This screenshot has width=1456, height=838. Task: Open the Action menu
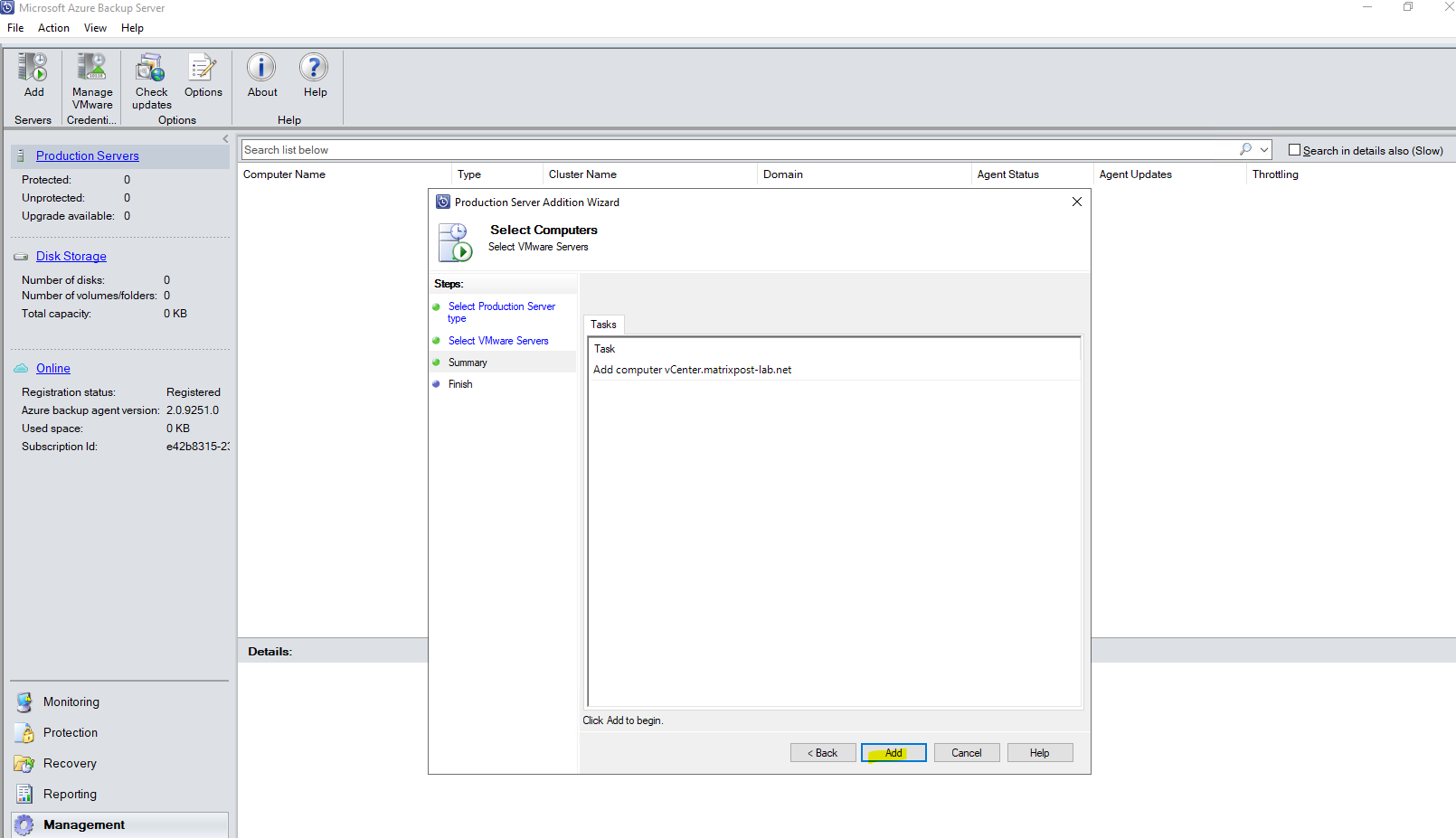point(53,28)
